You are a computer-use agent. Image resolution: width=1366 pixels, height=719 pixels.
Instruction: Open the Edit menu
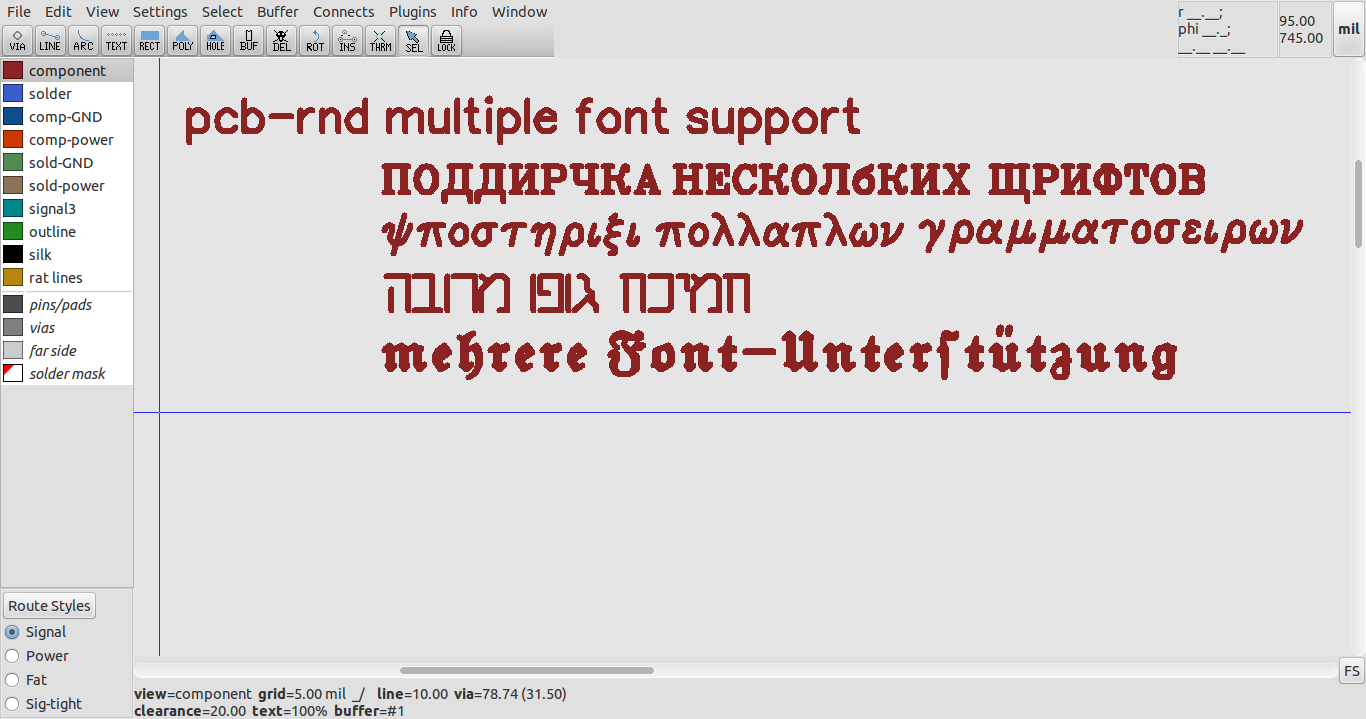(x=58, y=12)
